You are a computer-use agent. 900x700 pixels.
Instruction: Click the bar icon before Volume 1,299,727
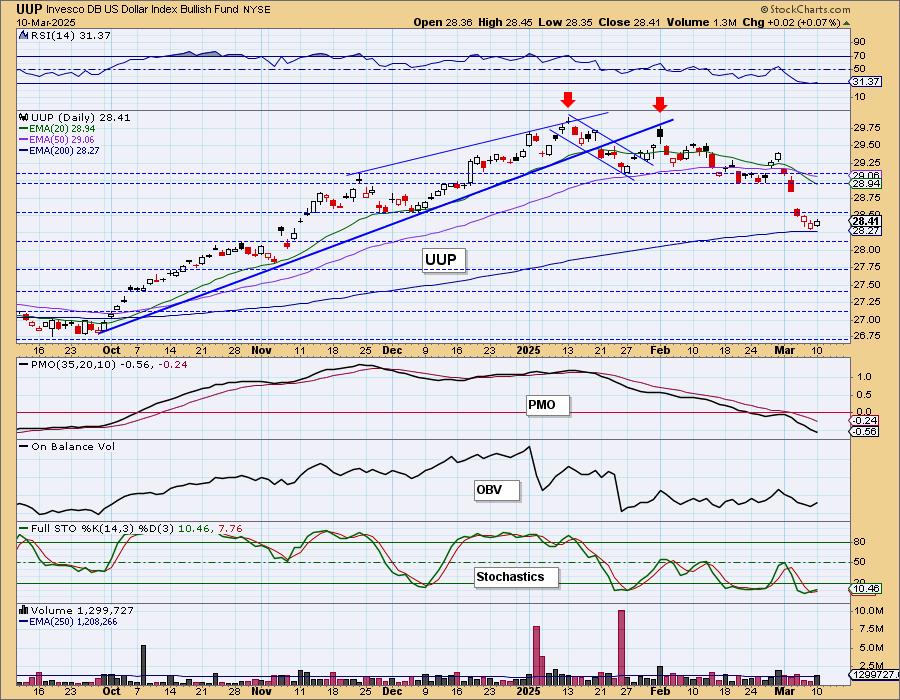(x=24, y=610)
